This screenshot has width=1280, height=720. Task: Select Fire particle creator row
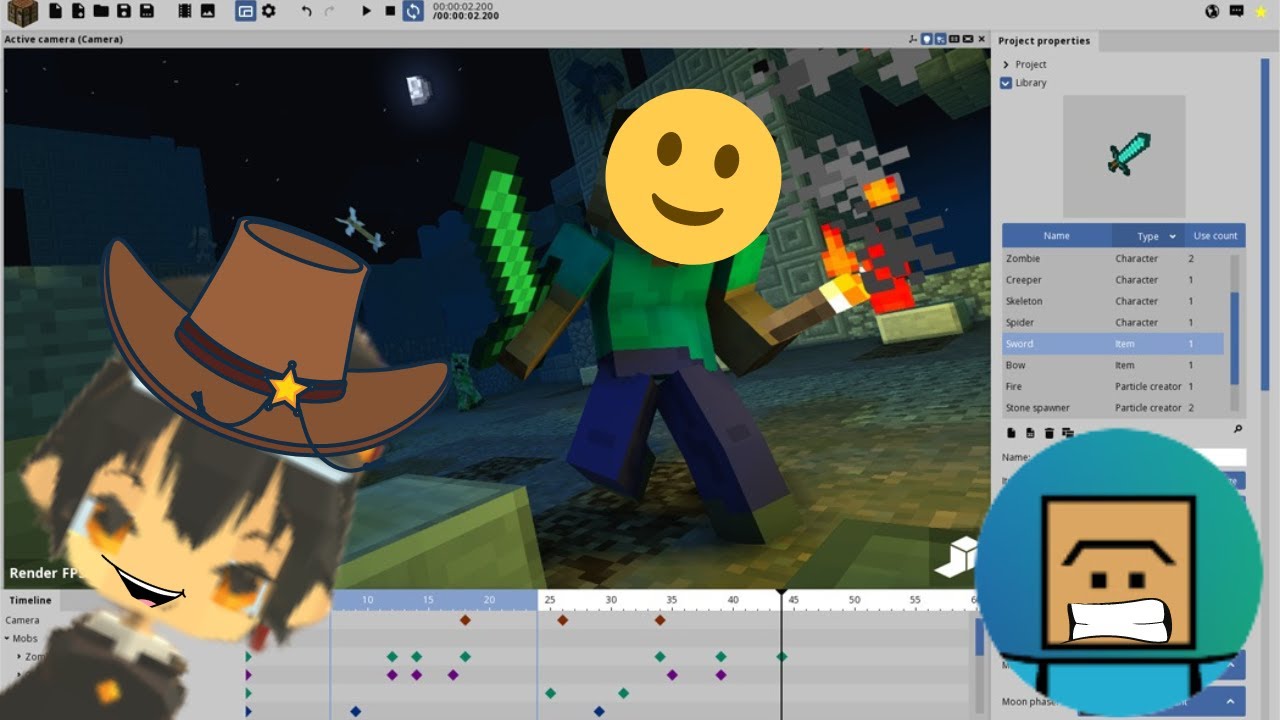click(x=1113, y=387)
